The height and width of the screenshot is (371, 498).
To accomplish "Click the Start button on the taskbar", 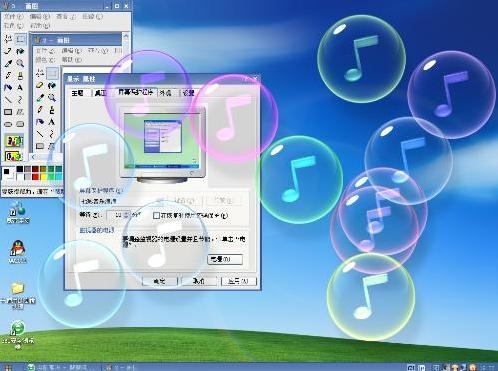I will pyautogui.click(x=9, y=367).
